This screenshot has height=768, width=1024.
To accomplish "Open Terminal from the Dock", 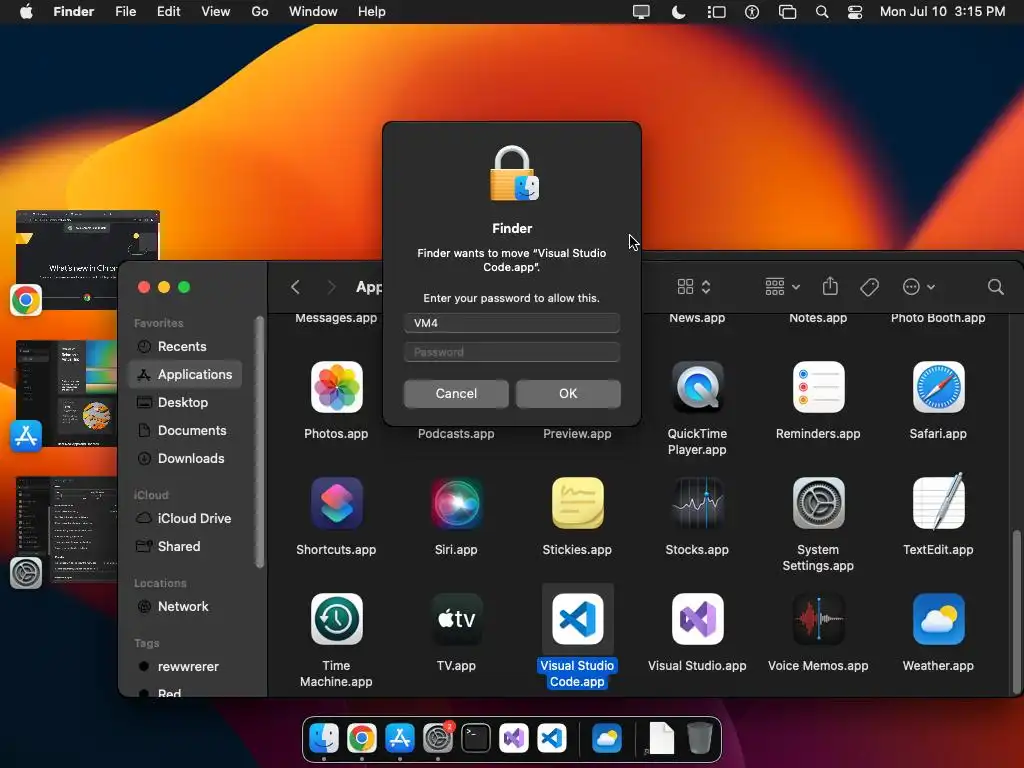I will point(475,738).
